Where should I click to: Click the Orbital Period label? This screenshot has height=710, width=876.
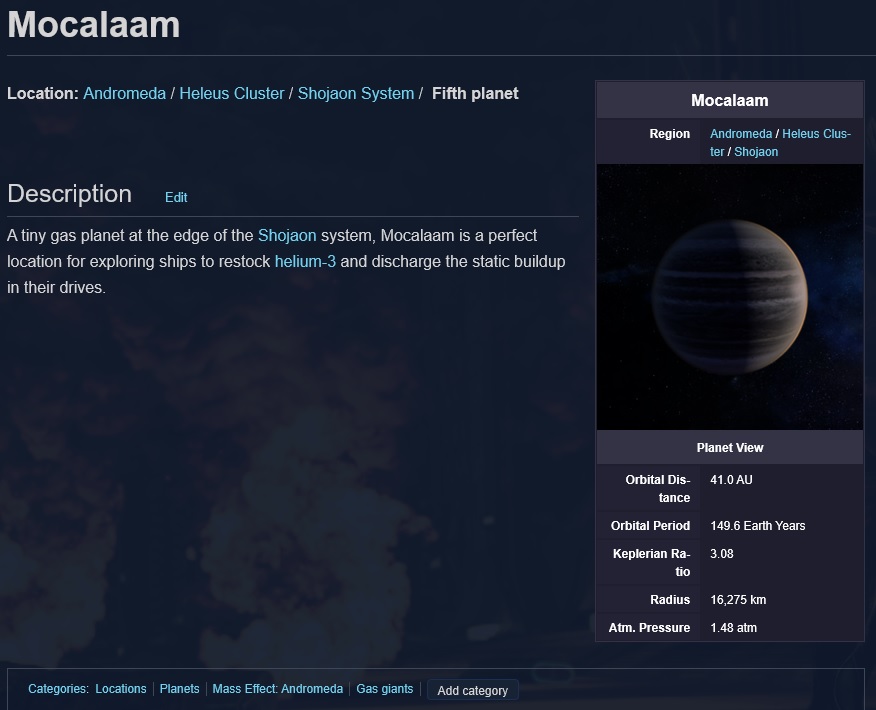pos(650,526)
